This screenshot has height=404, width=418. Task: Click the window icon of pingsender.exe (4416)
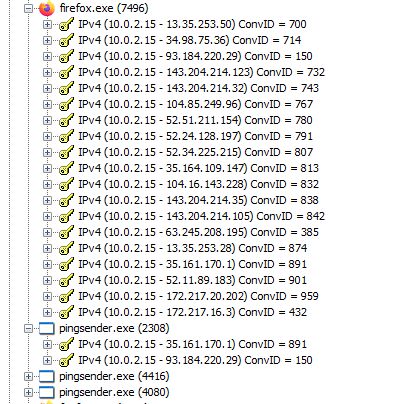coord(47,376)
